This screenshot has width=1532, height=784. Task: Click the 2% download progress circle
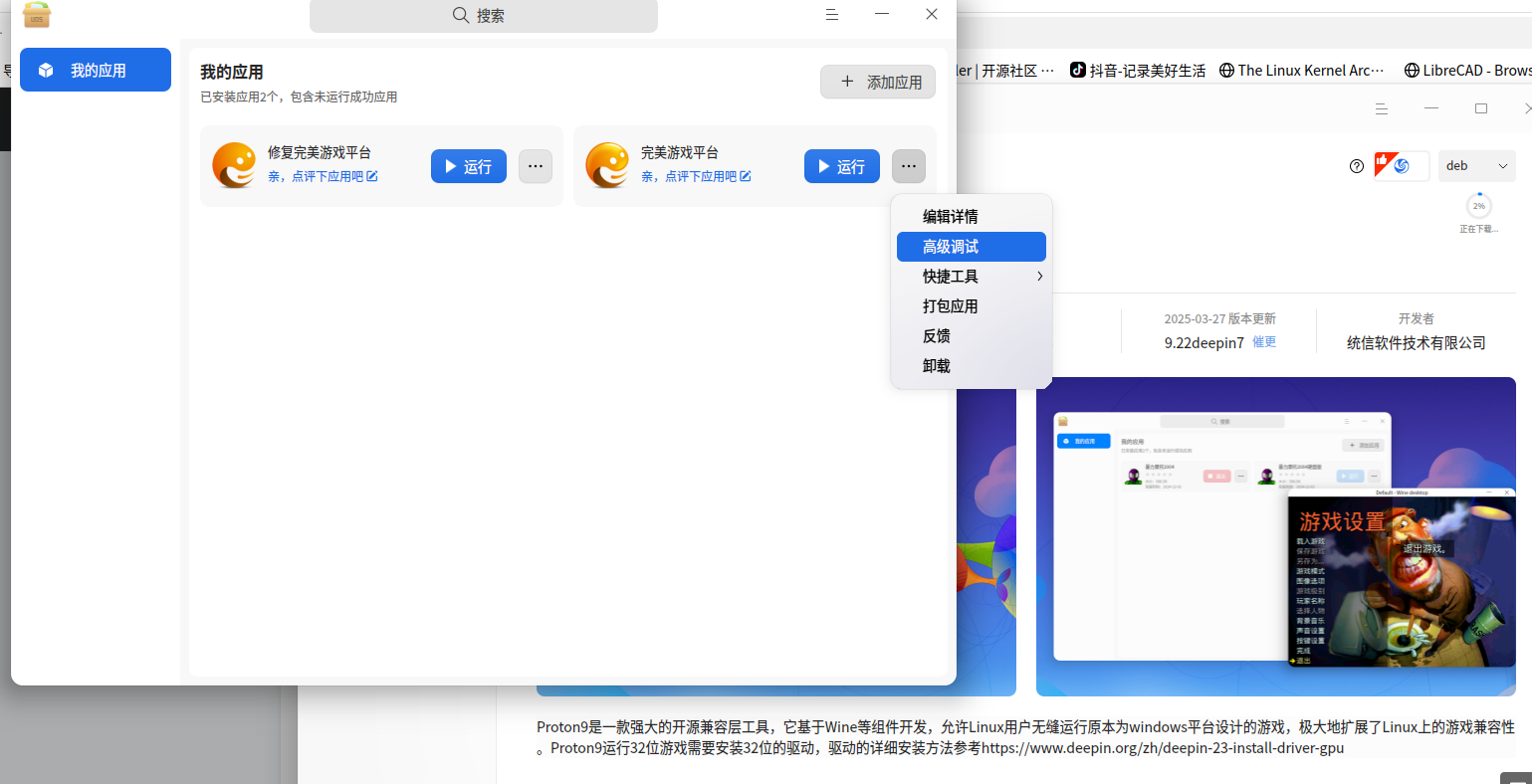[x=1479, y=206]
